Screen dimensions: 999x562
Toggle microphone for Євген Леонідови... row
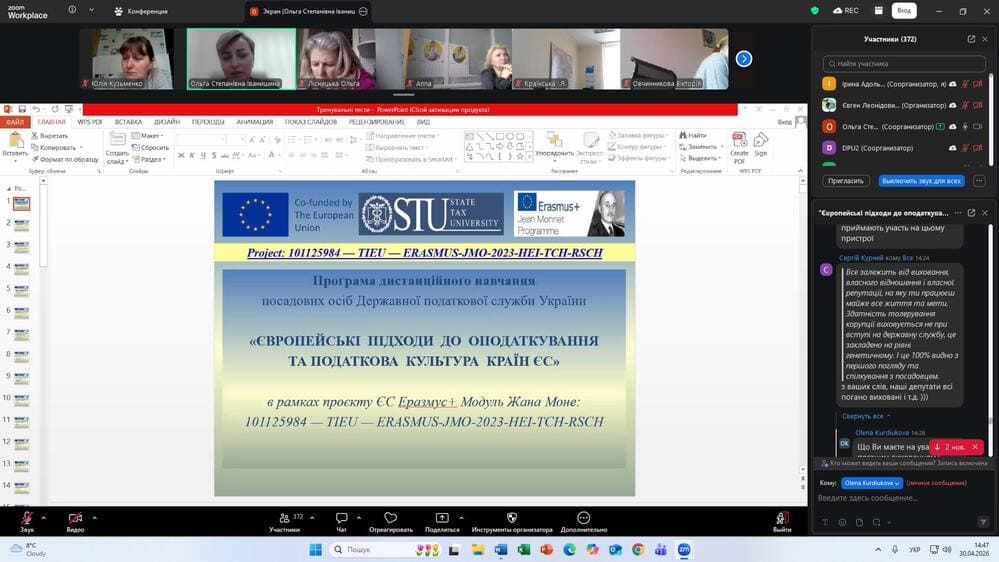pyautogui.click(x=965, y=105)
